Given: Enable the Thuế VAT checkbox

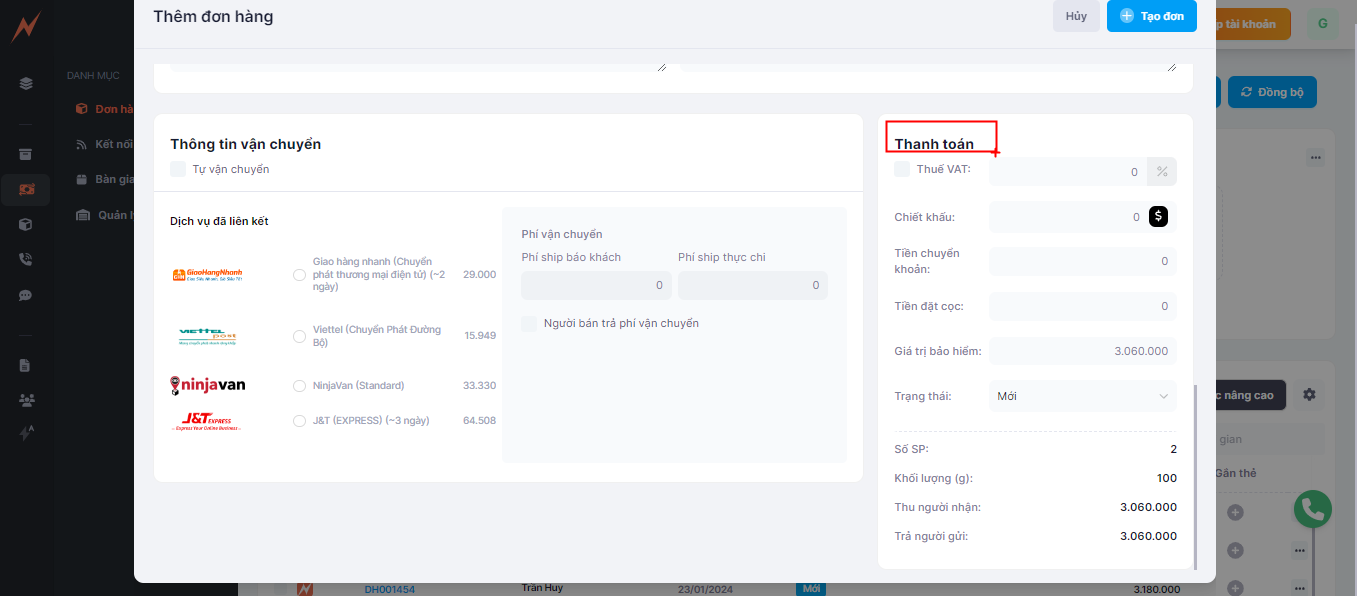Looking at the screenshot, I should coord(902,170).
